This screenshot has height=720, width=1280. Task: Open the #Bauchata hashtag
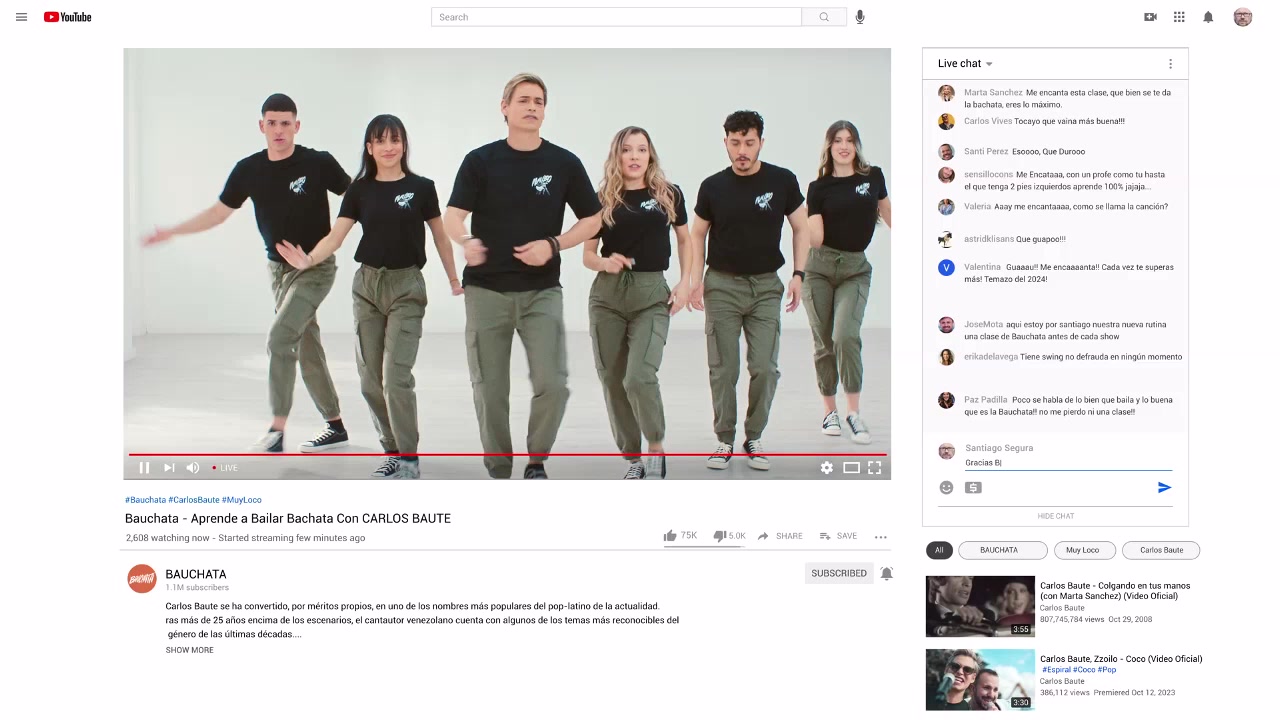146,500
